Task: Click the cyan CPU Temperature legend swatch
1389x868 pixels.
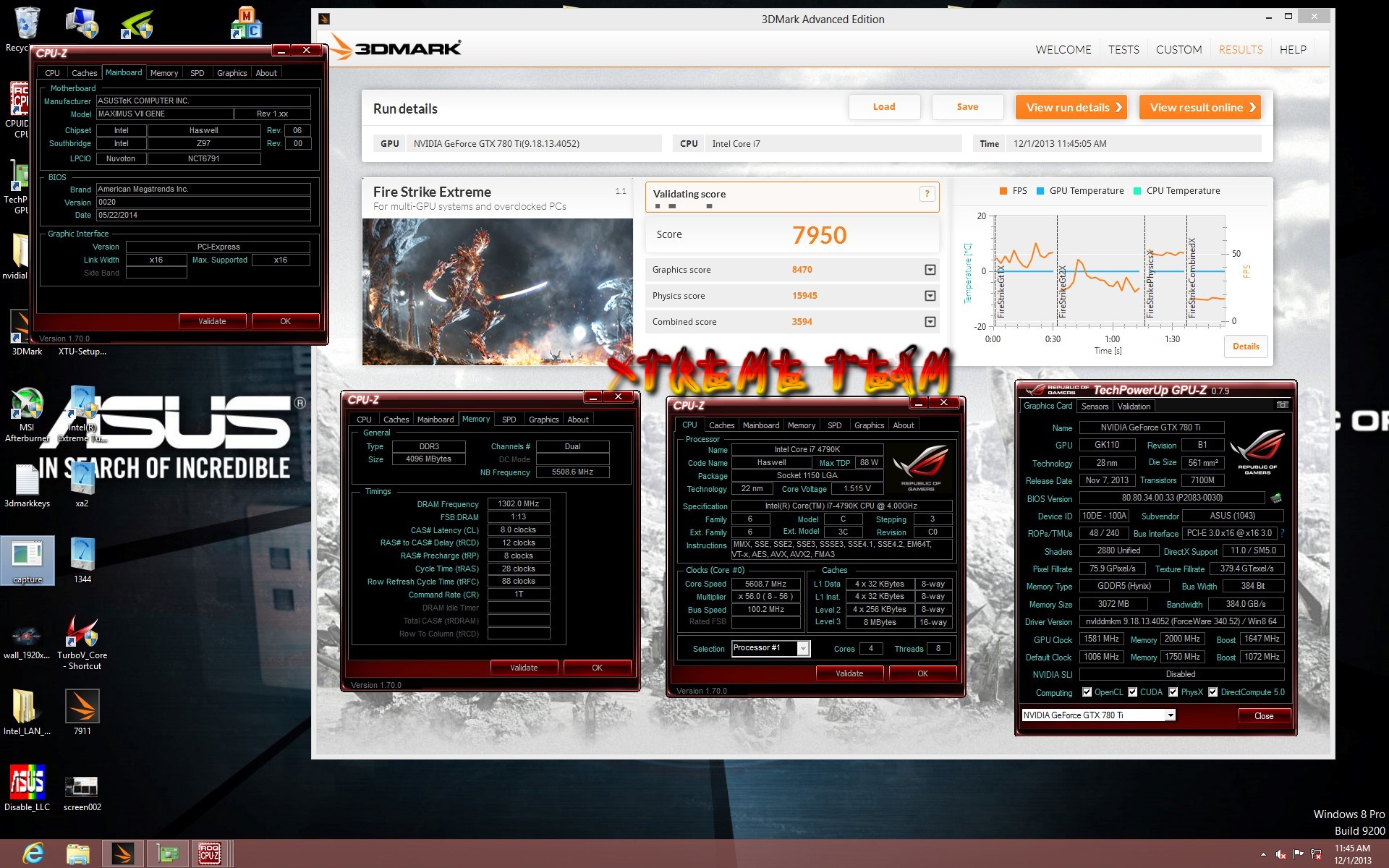Action: pyautogui.click(x=1137, y=191)
